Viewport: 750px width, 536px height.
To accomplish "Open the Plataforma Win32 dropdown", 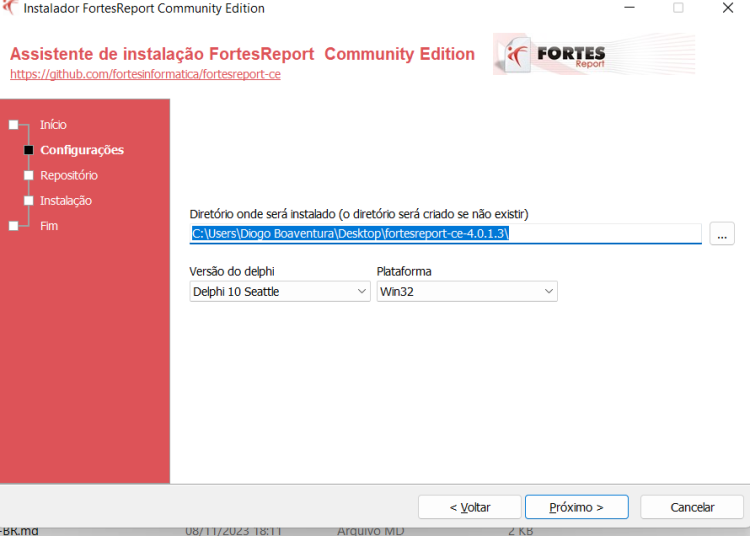I will 467,291.
